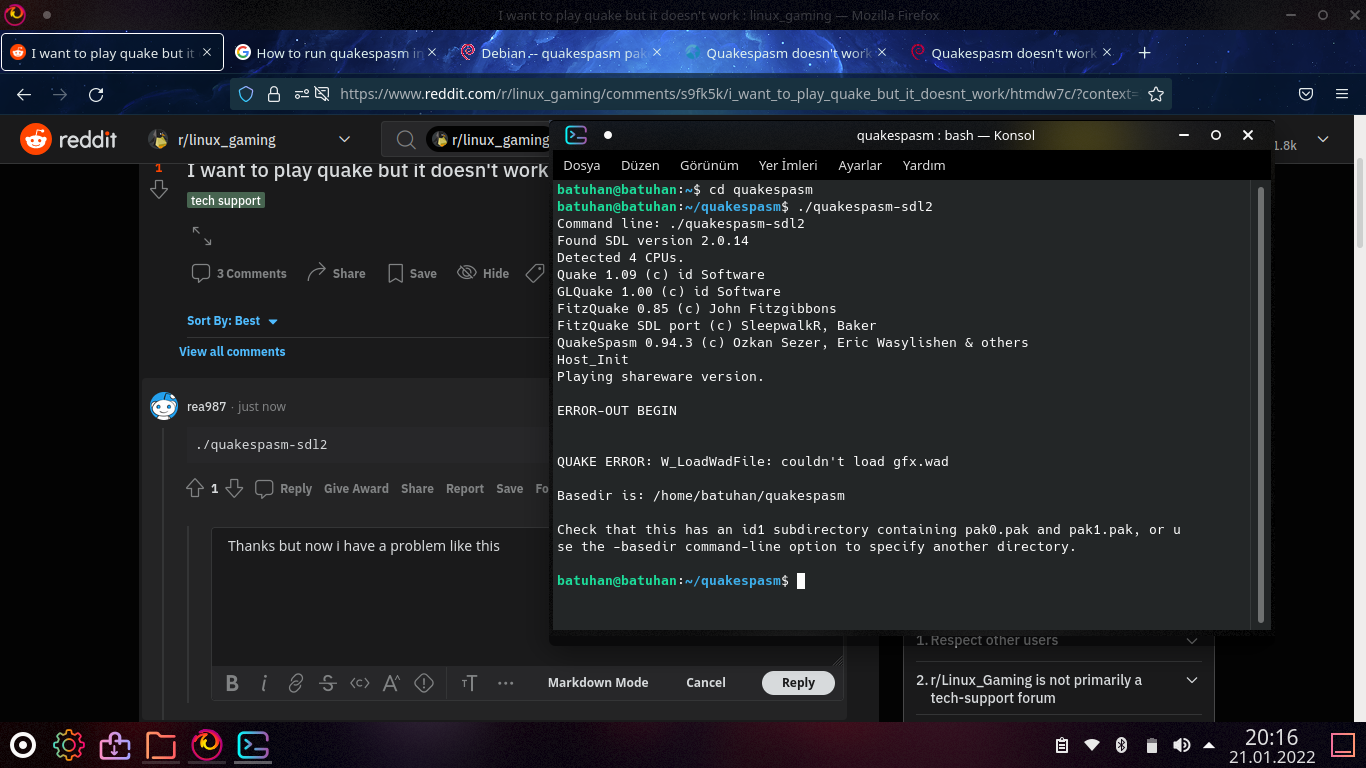Mark text as spoiler in reply editor

424,683
